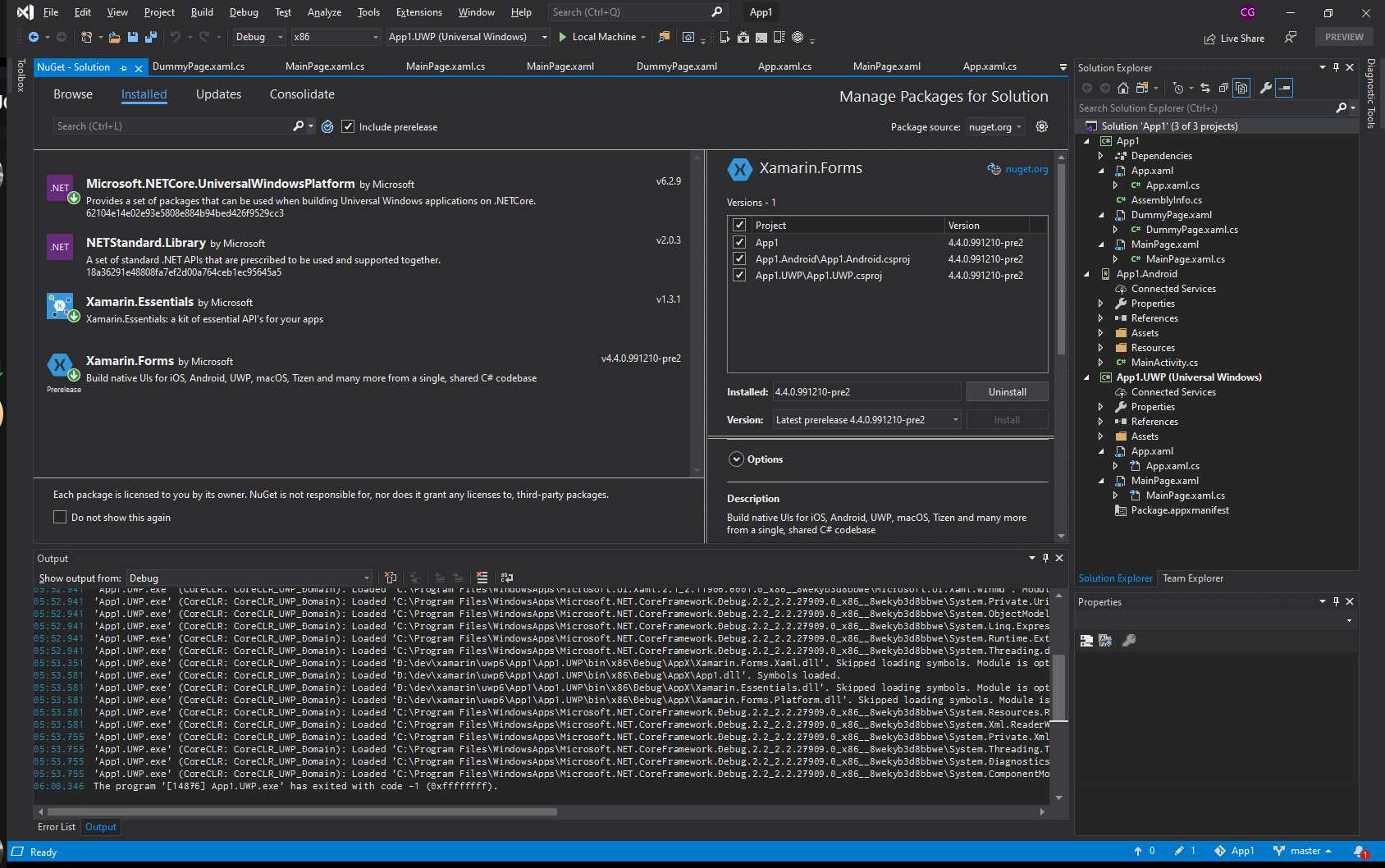
Task: Click the nuget.org link
Action: tap(1026, 169)
